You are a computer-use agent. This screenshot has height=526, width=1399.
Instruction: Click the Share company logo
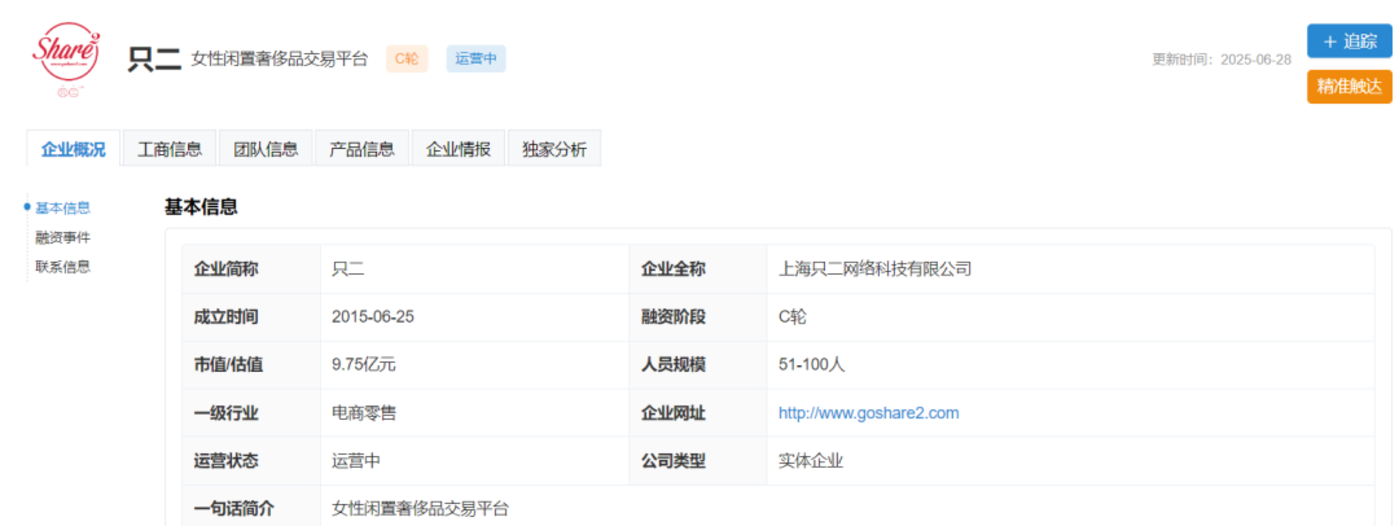coord(66,59)
